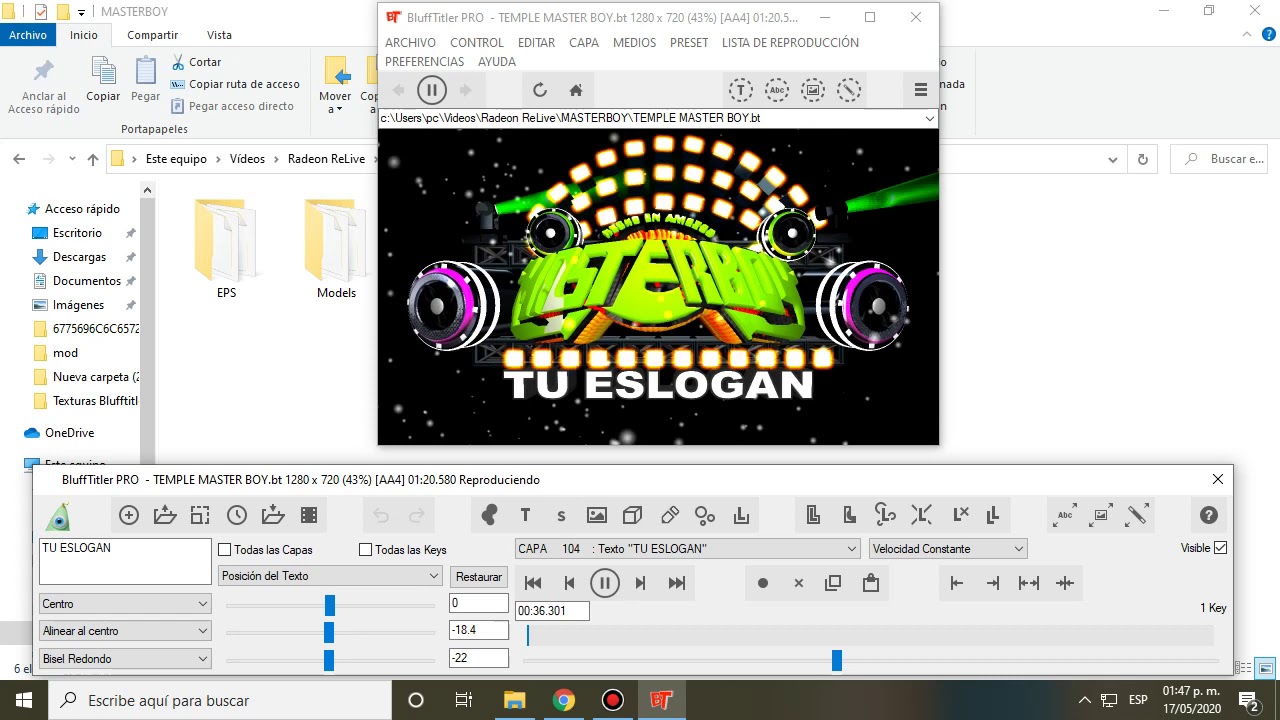This screenshot has width=1280, height=720.
Task: Pause playback in preview window toolbar
Action: [432, 90]
